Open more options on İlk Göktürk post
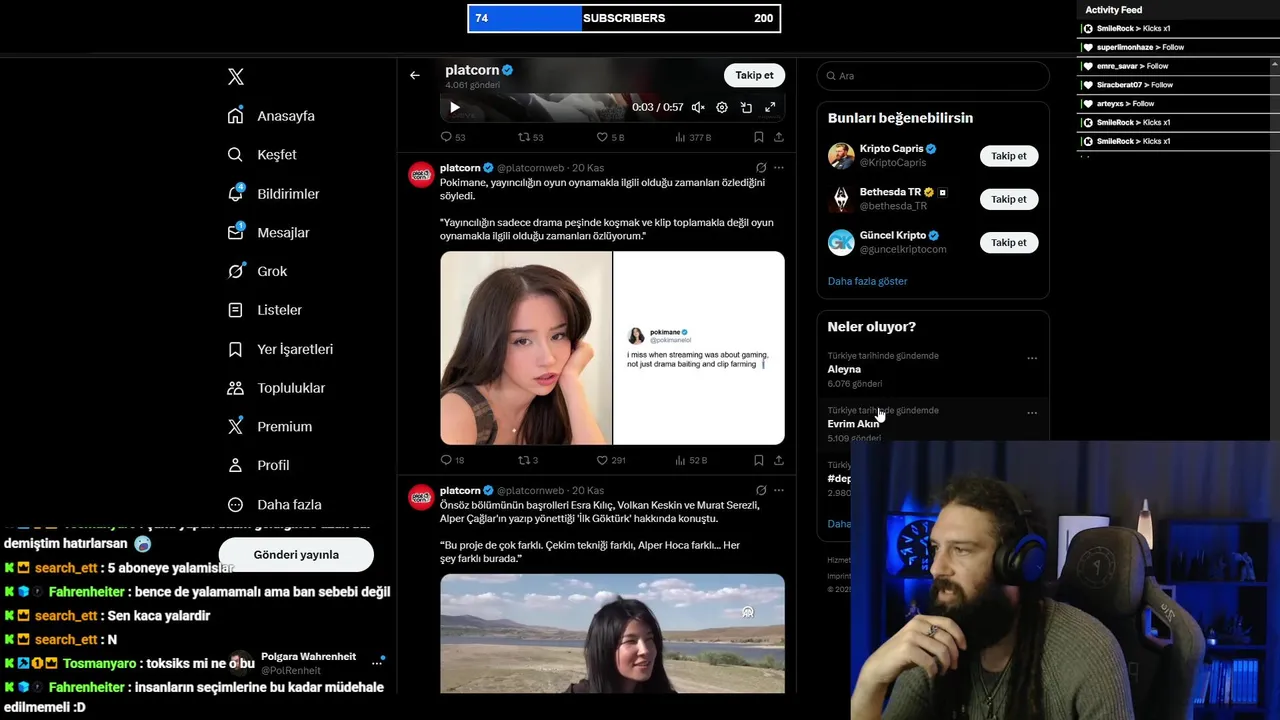Viewport: 1280px width, 720px height. point(779,491)
